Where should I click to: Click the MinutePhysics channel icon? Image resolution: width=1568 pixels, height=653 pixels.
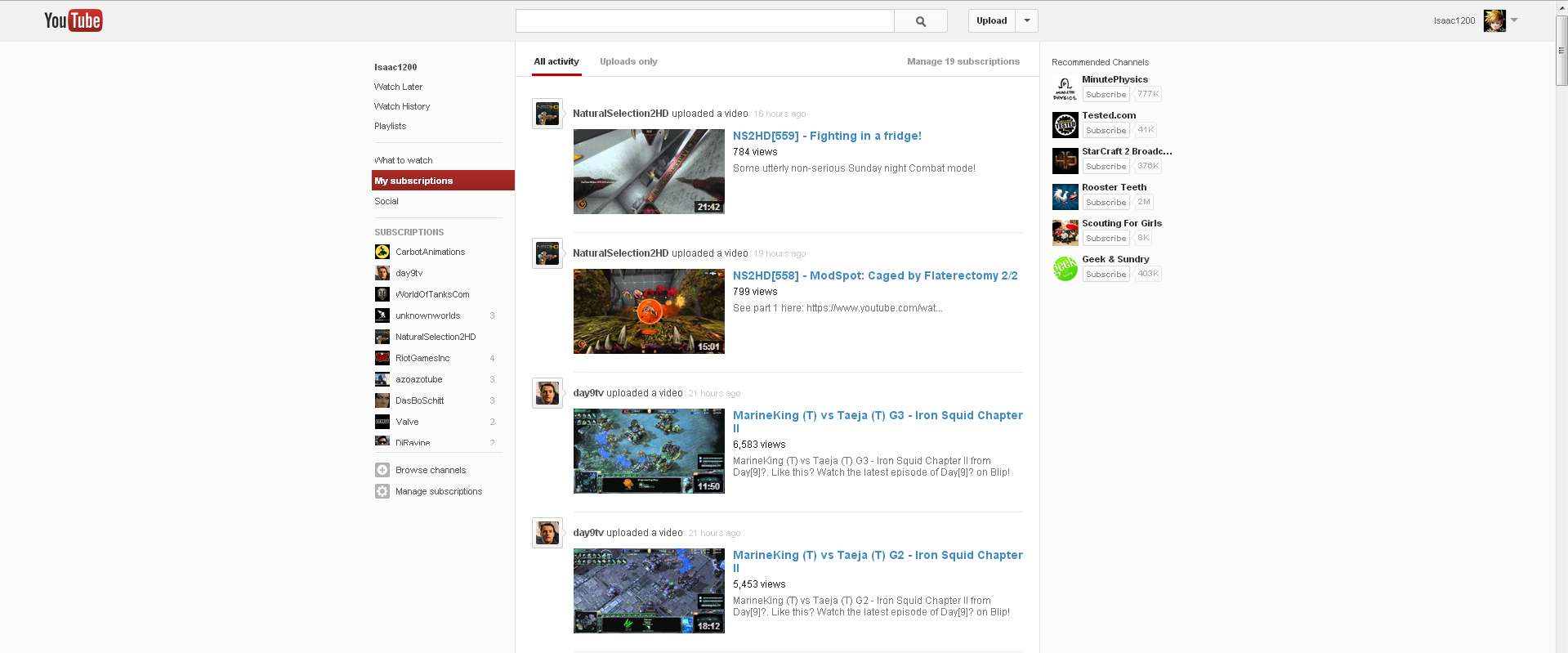coord(1065,88)
